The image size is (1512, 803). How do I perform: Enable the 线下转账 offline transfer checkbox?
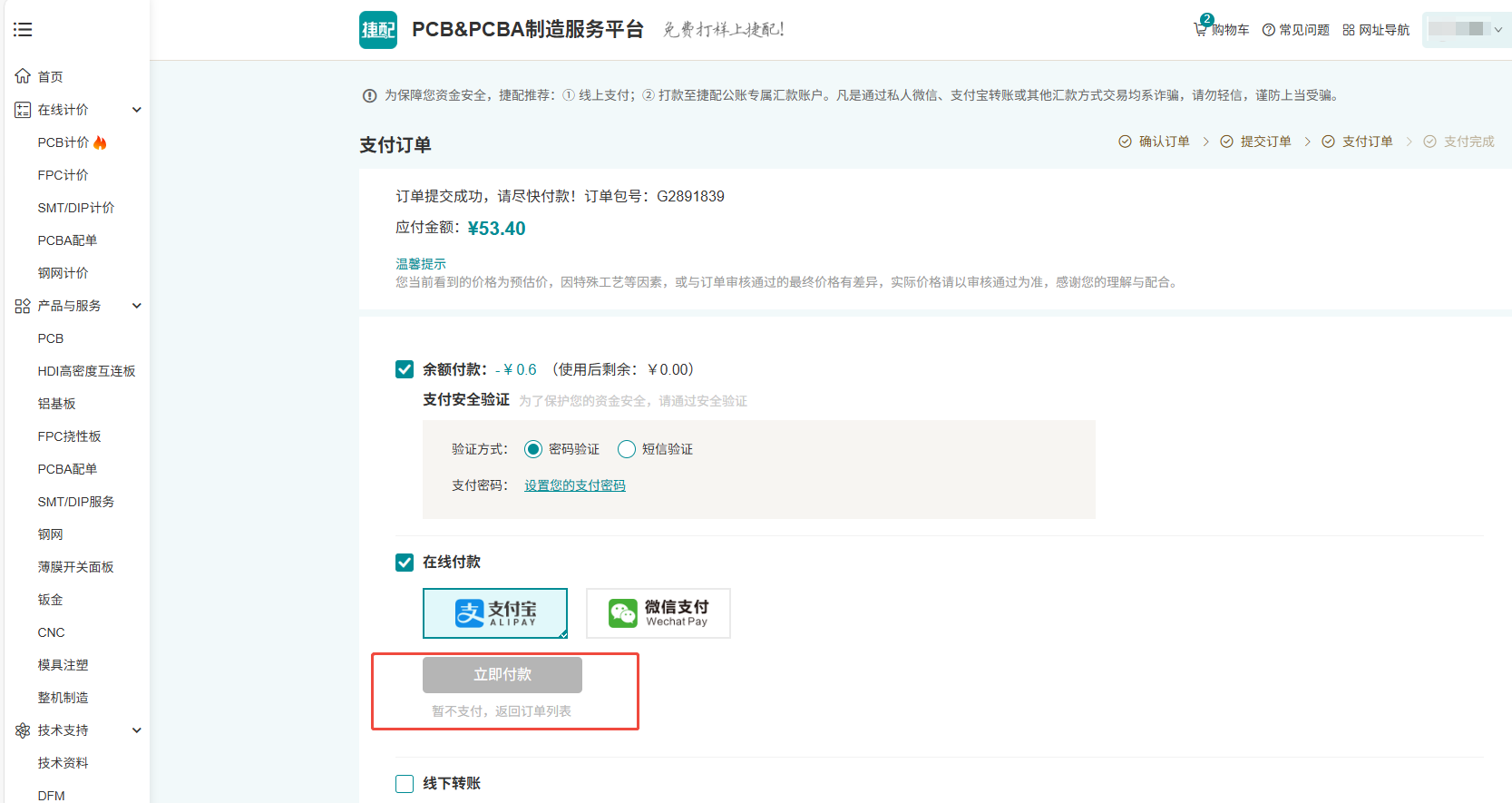point(405,784)
